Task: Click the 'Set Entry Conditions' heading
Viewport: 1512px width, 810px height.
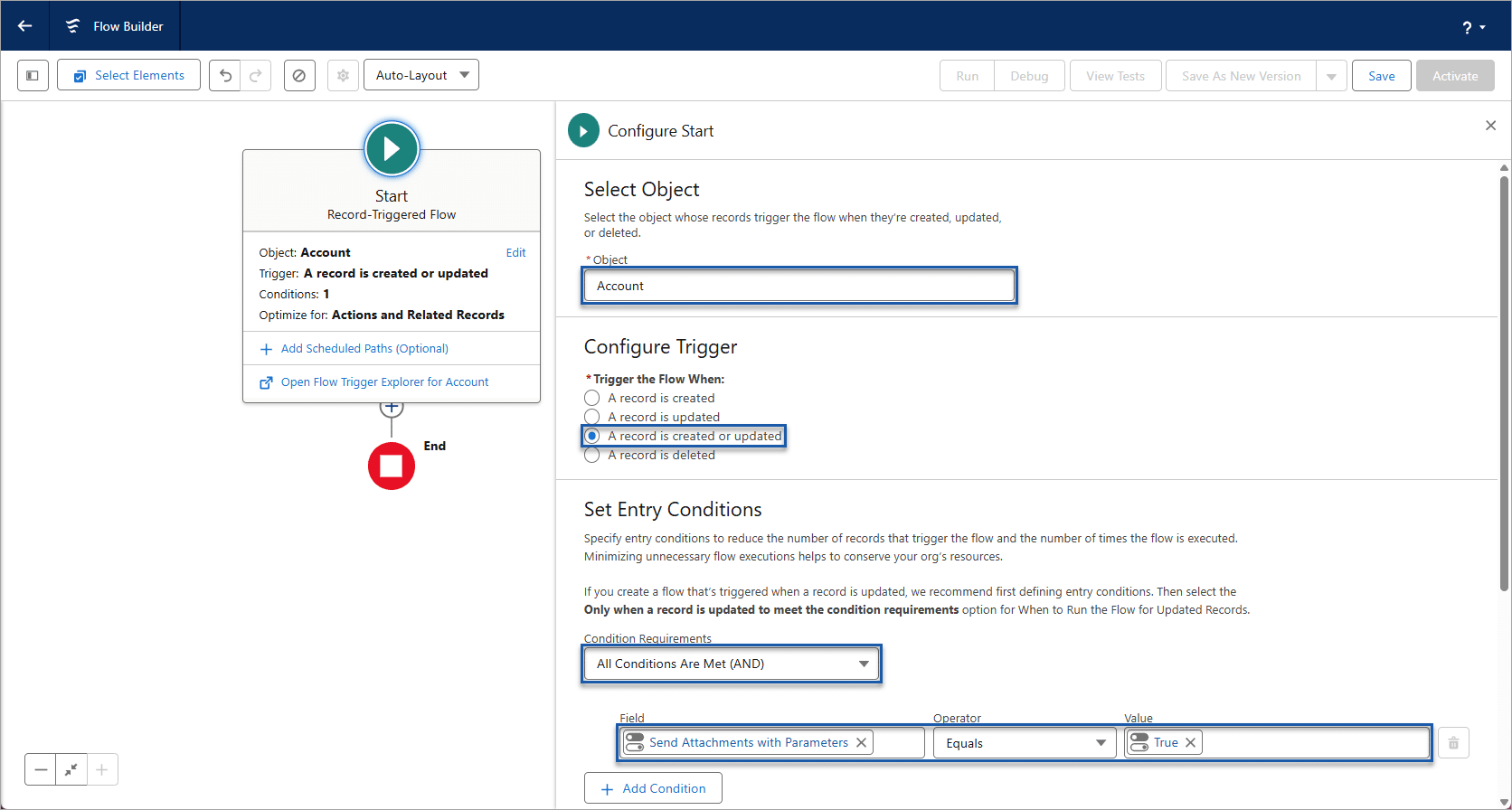Action: (x=673, y=510)
